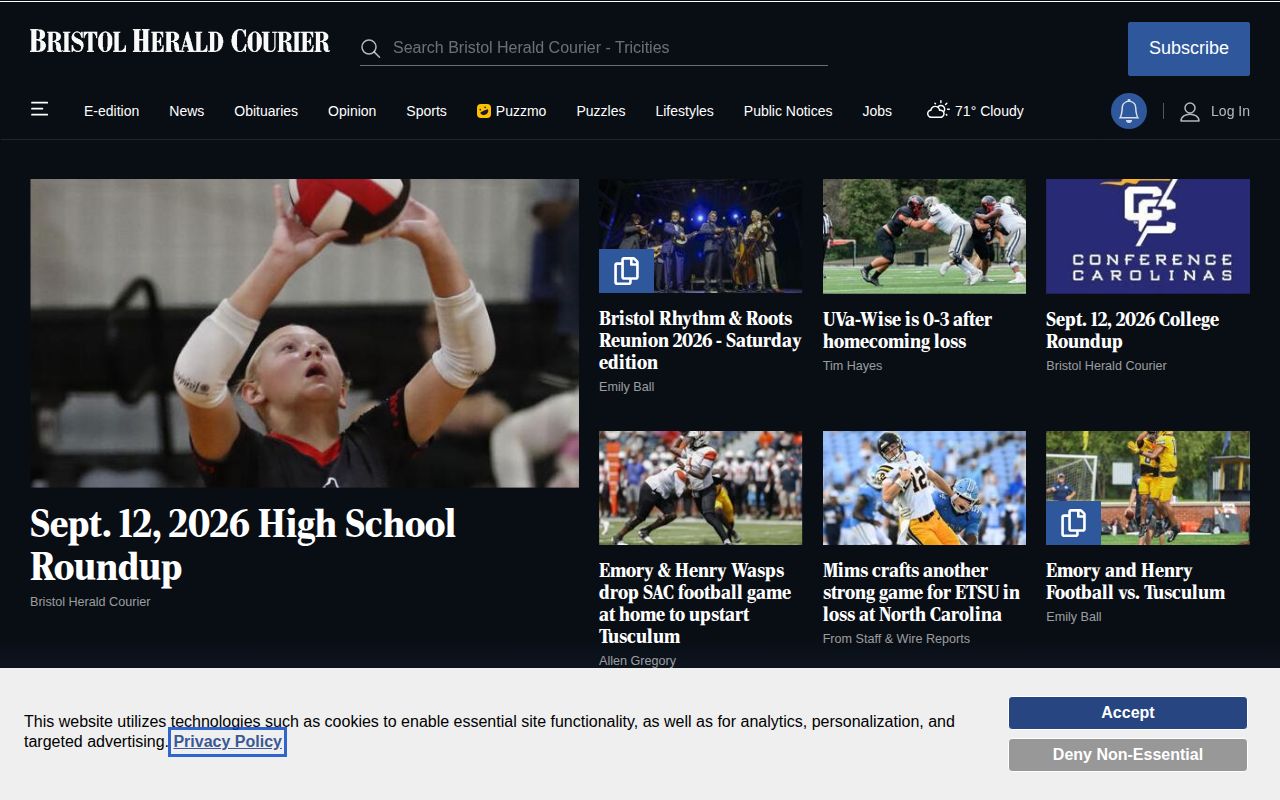The height and width of the screenshot is (800, 1280).
Task: Choose Deny Non-Essential cookies
Action: click(1128, 755)
